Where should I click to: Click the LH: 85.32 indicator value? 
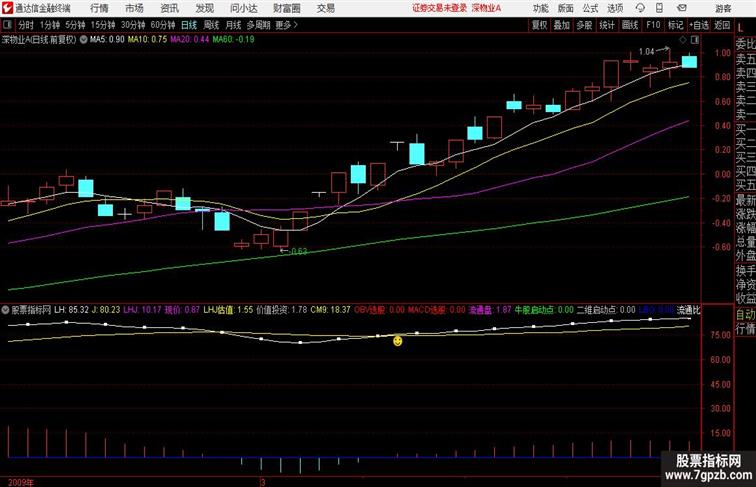[x=71, y=310]
